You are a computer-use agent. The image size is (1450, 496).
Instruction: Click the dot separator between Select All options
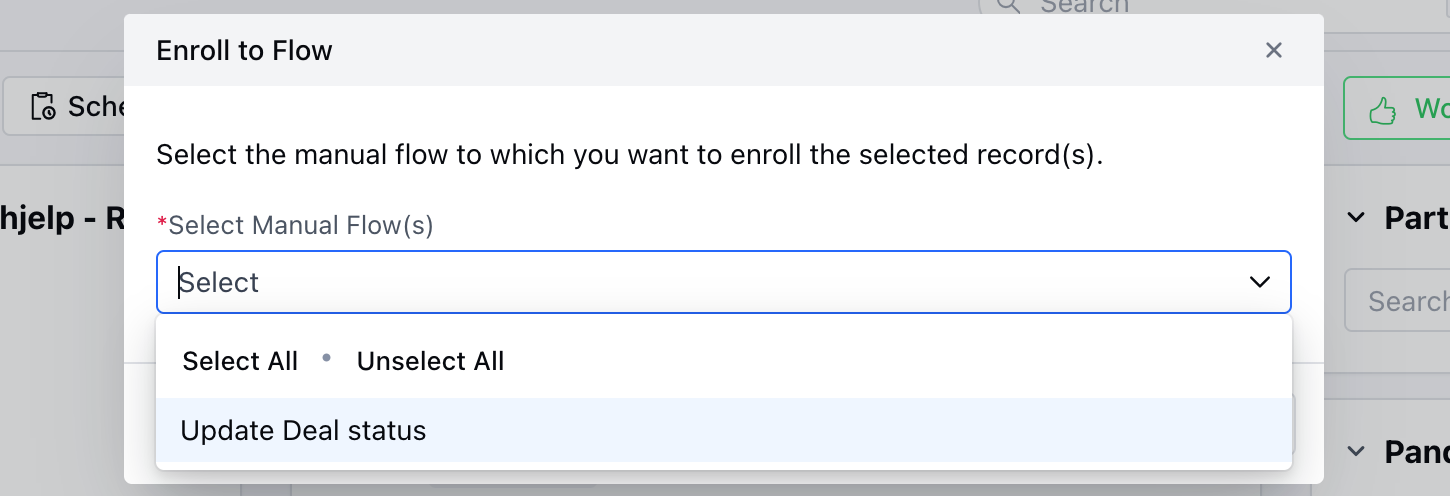pyautogui.click(x=327, y=359)
